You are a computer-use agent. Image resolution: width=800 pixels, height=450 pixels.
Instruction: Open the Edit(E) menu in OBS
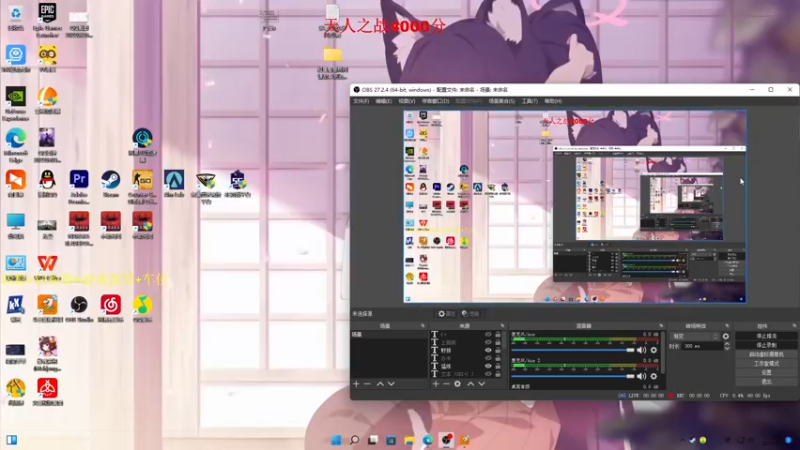[384, 101]
